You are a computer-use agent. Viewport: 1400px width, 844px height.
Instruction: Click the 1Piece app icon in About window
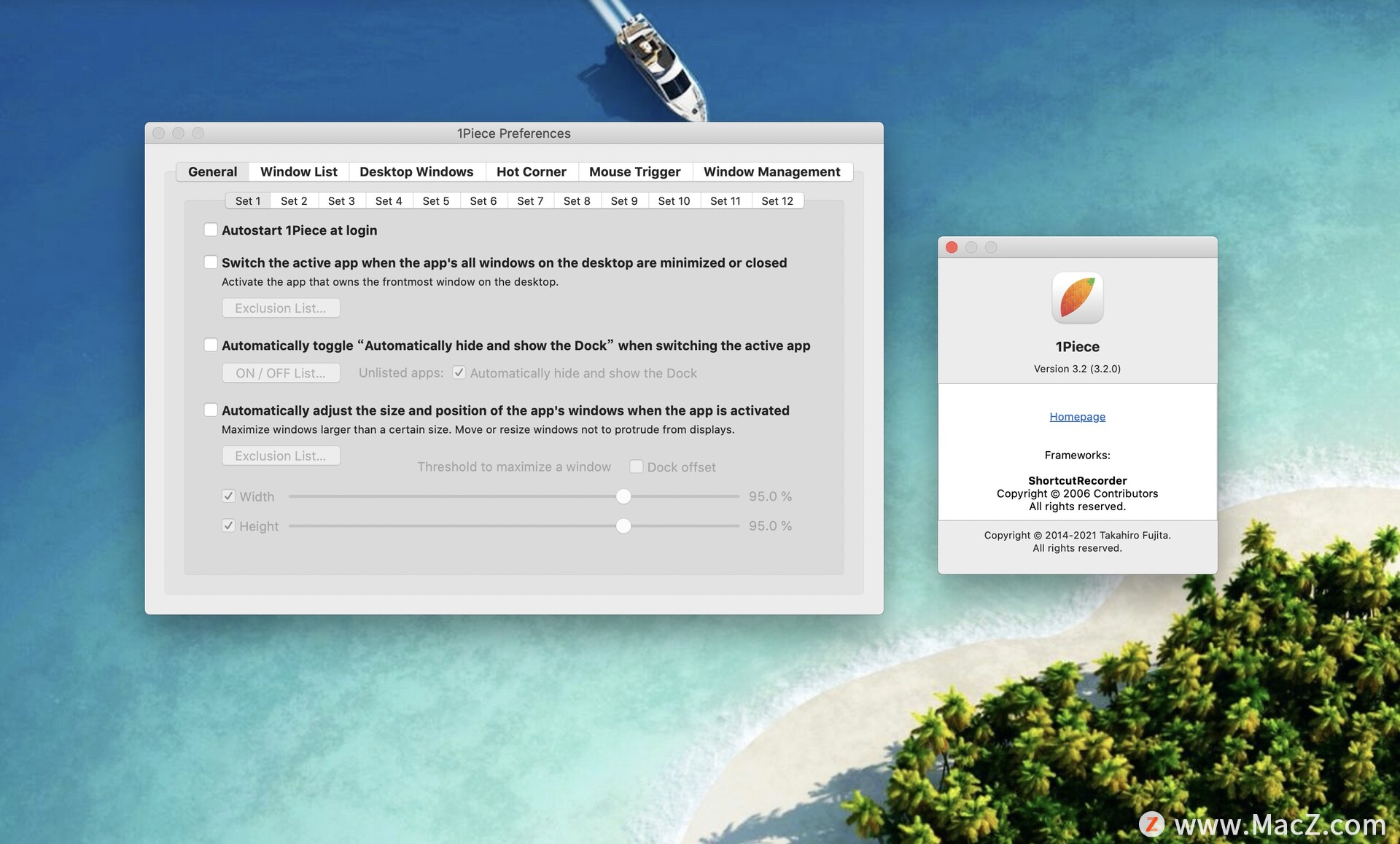pyautogui.click(x=1077, y=298)
